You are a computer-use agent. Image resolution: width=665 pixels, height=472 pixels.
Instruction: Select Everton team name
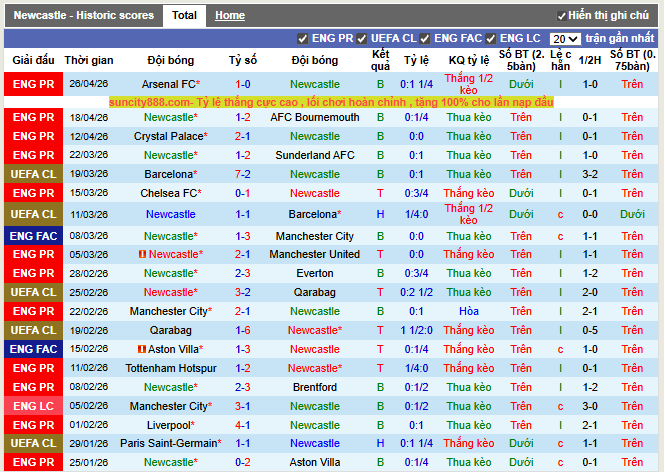click(315, 274)
